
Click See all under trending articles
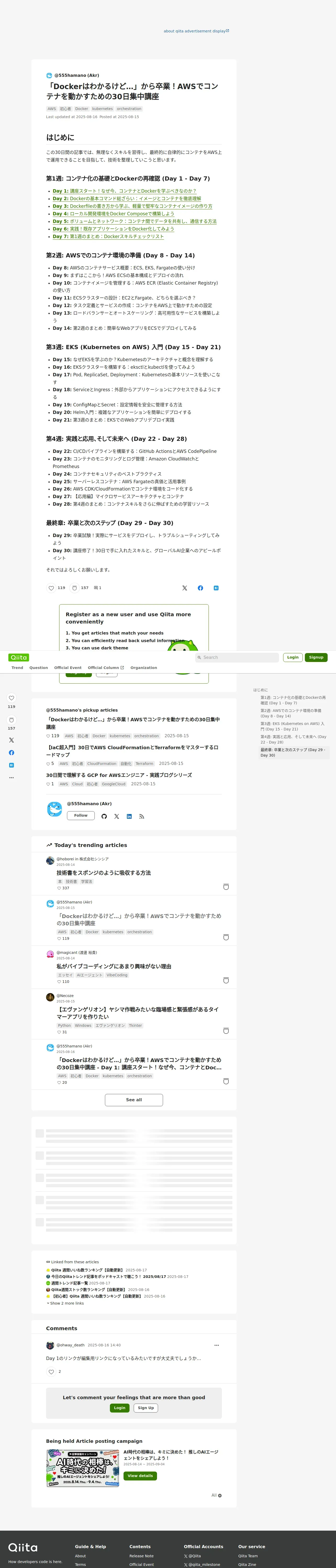click(x=133, y=1100)
